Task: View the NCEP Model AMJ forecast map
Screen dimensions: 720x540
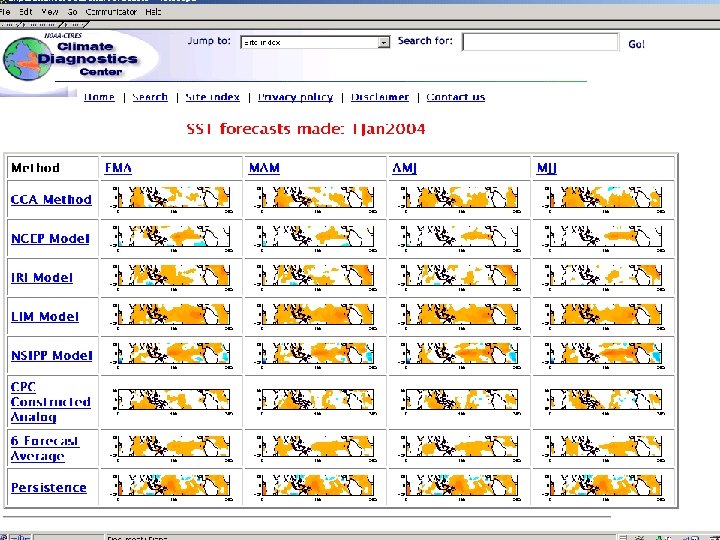Action: pos(459,238)
